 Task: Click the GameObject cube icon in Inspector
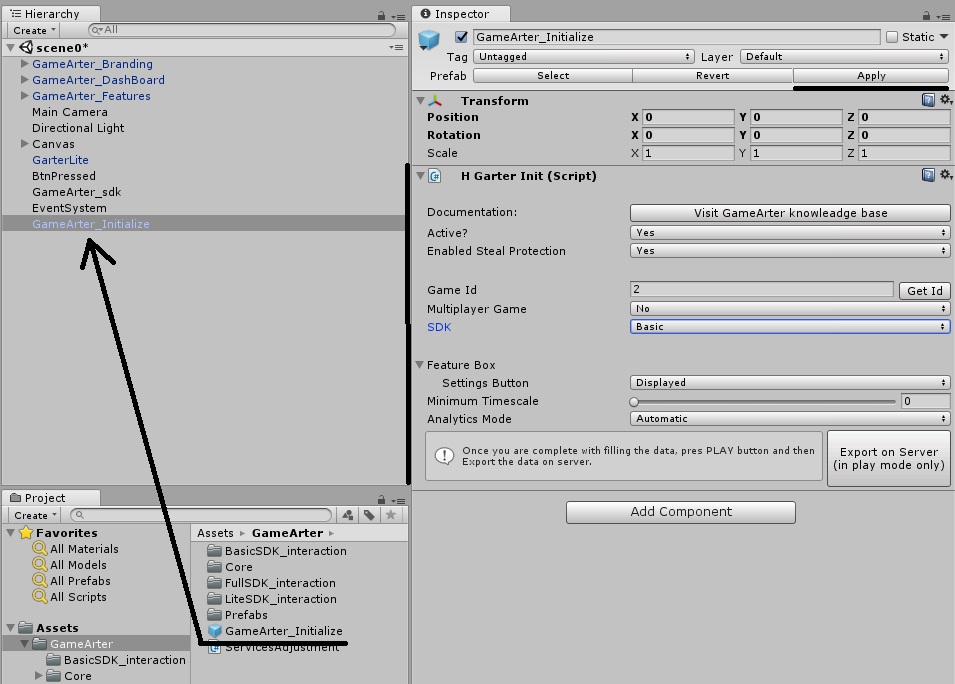tap(430, 41)
